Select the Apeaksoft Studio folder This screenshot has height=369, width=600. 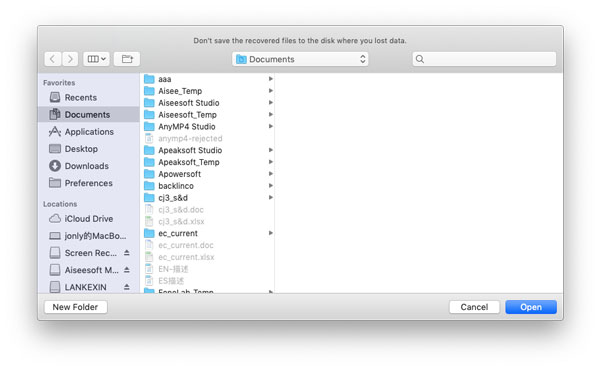click(207, 150)
